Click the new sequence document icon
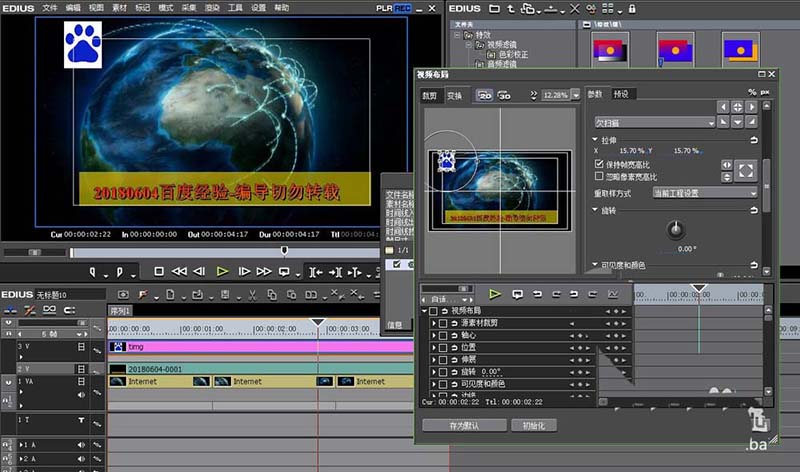The width and height of the screenshot is (800, 472). click(170, 295)
